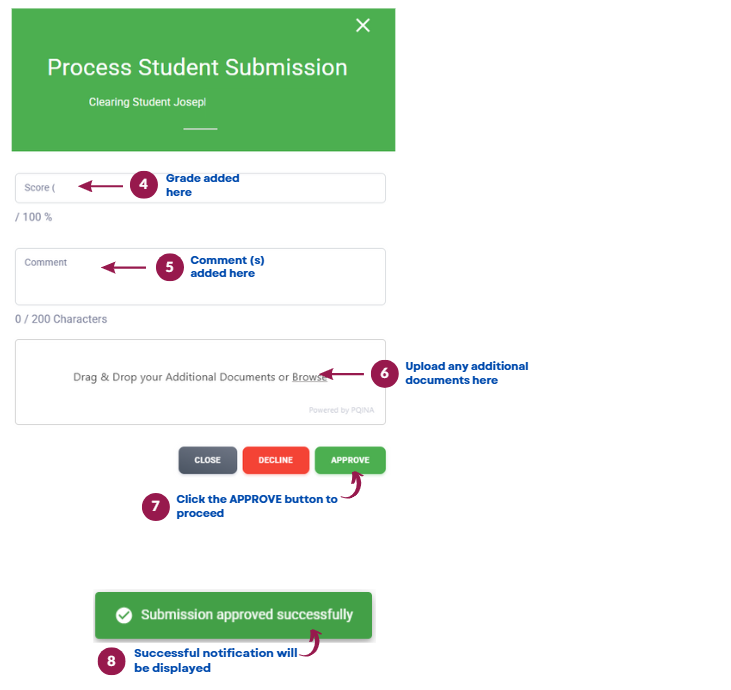Click the Comment text area
Screen dimensions: 731x690
pyautogui.click(x=200, y=276)
